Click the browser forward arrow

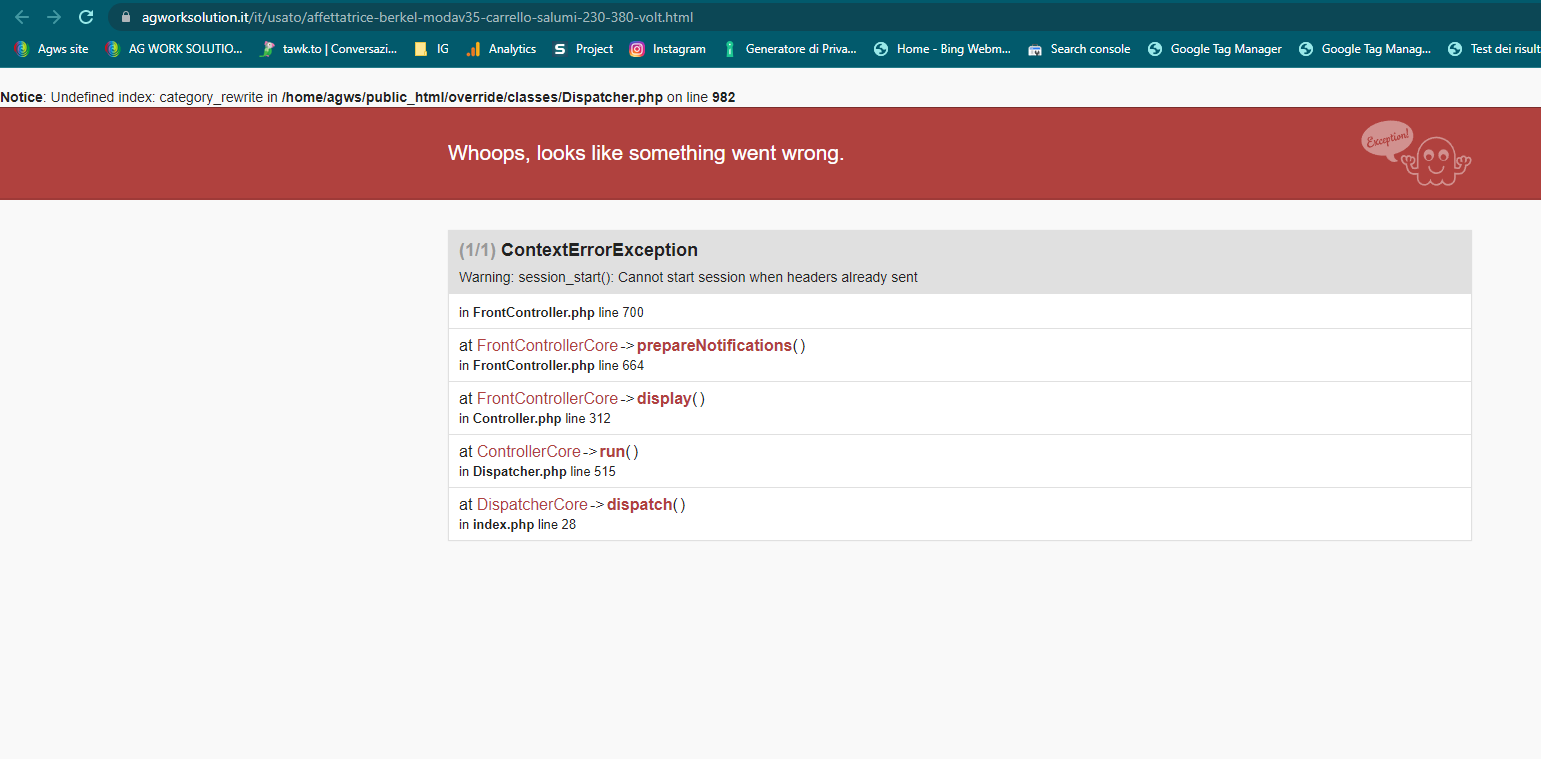pos(54,17)
